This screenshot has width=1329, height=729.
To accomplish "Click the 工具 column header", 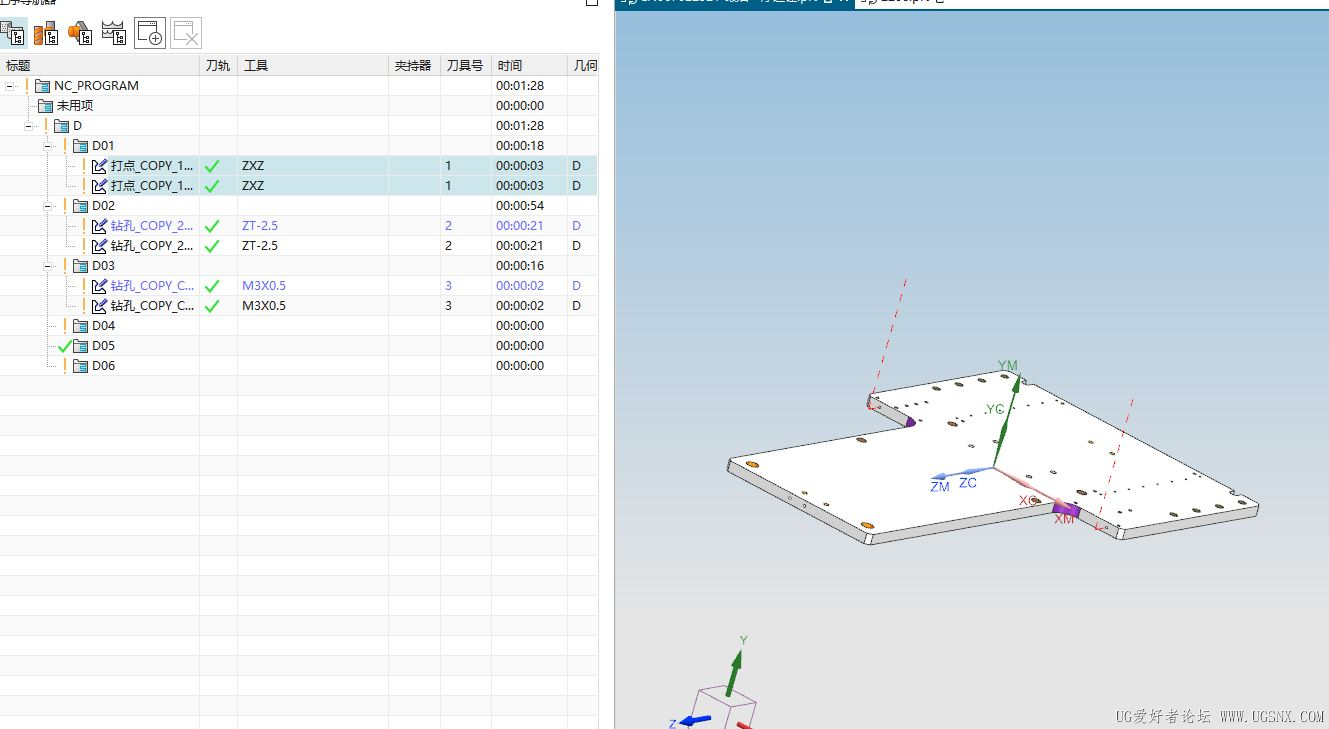I will (x=313, y=66).
